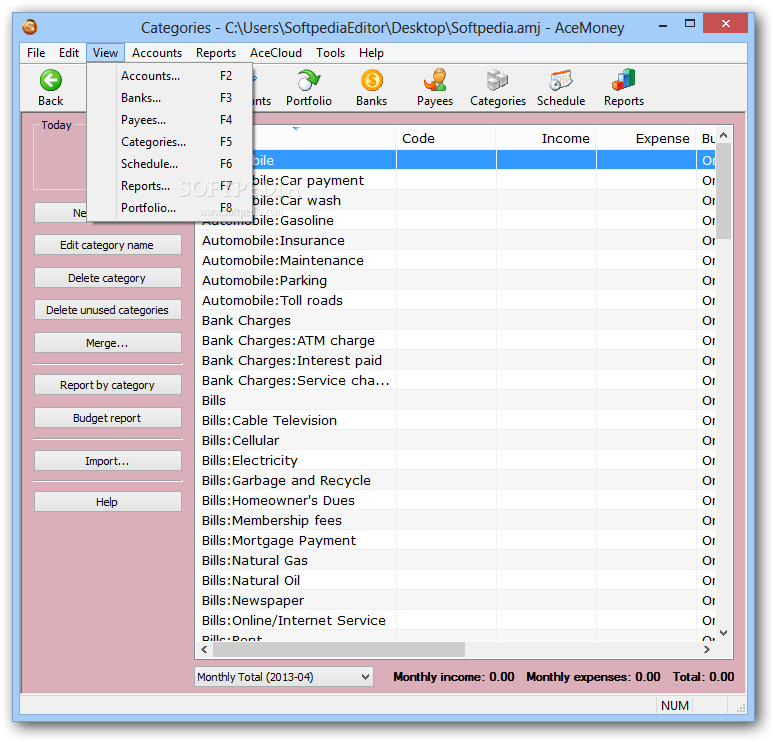Open the Help menu in menu bar
The image size is (775, 742).
tap(371, 53)
